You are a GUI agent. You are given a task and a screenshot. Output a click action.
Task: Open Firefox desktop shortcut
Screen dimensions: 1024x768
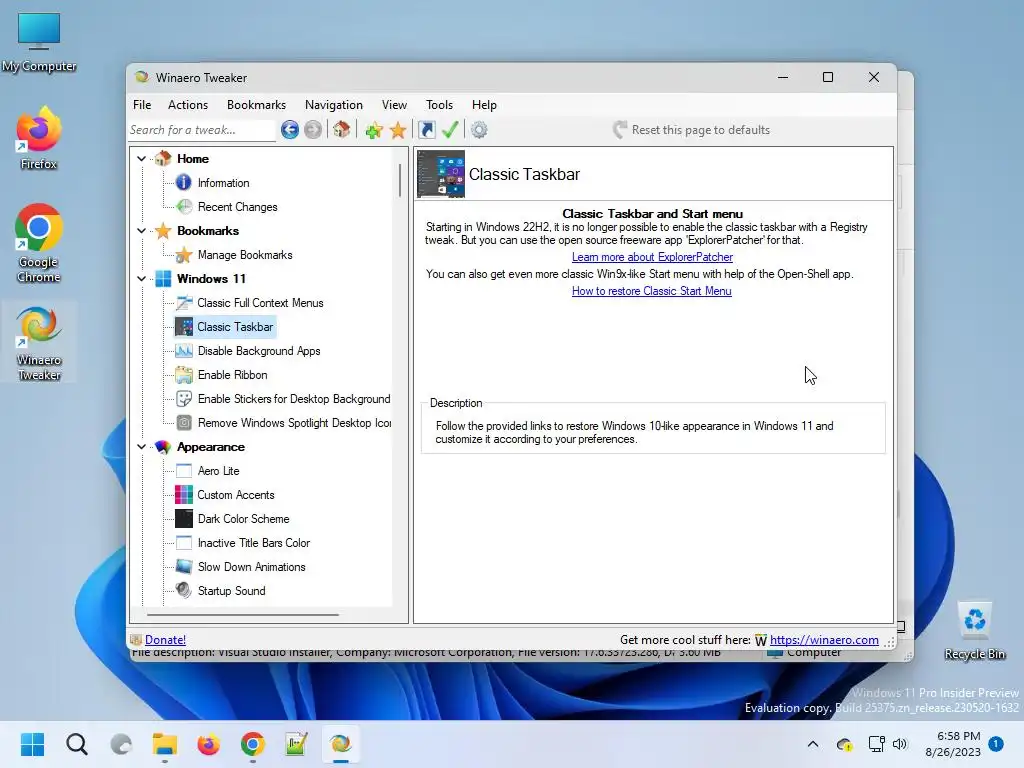39,138
